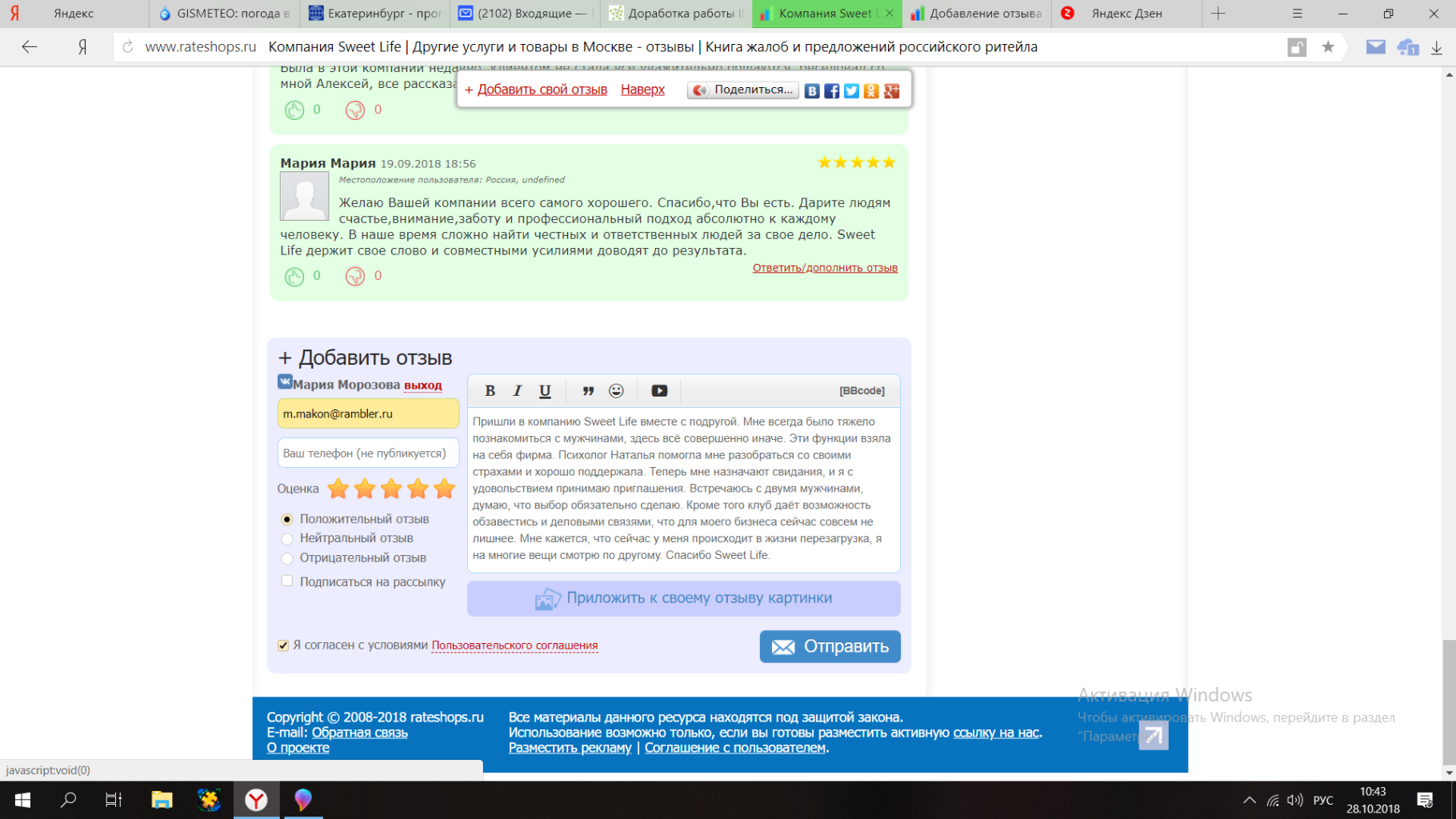Set rating to five stars
The width and height of the screenshot is (1456, 819).
pyautogui.click(x=444, y=488)
